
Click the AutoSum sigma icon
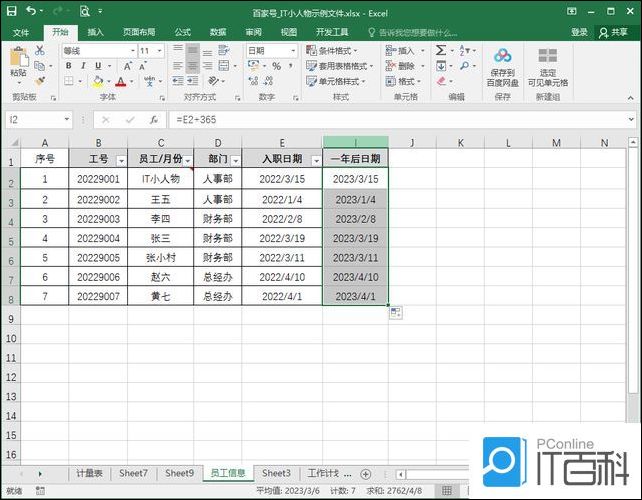click(441, 50)
